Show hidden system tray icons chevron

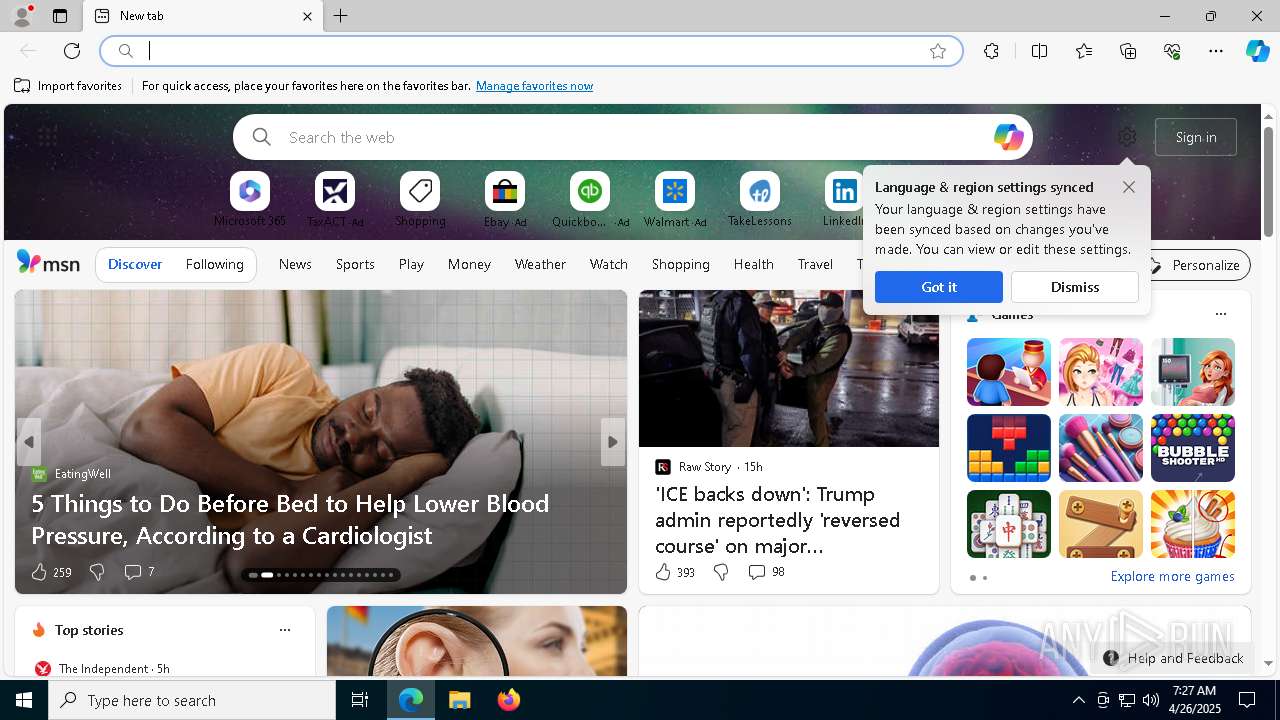pyautogui.click(x=1078, y=700)
